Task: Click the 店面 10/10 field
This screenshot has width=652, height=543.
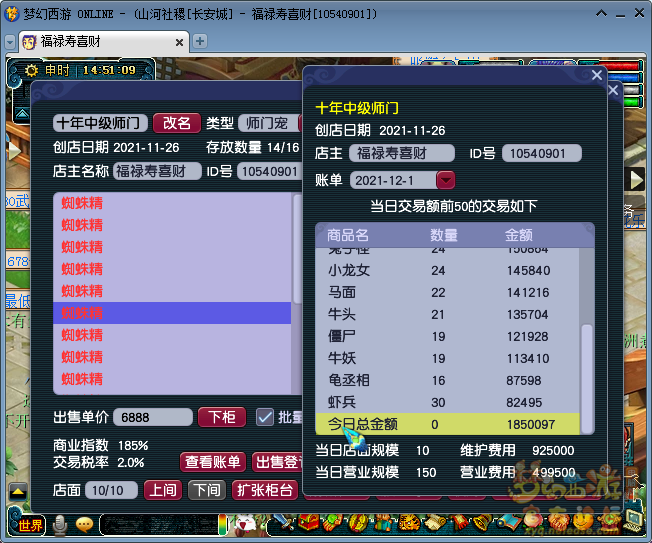Action: pyautogui.click(x=111, y=491)
